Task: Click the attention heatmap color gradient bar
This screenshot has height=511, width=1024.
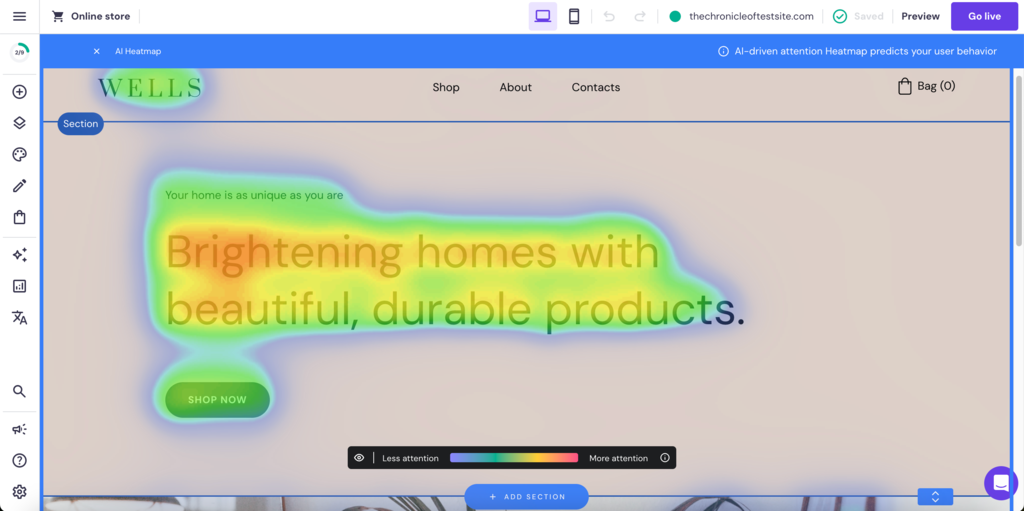Action: coord(514,458)
